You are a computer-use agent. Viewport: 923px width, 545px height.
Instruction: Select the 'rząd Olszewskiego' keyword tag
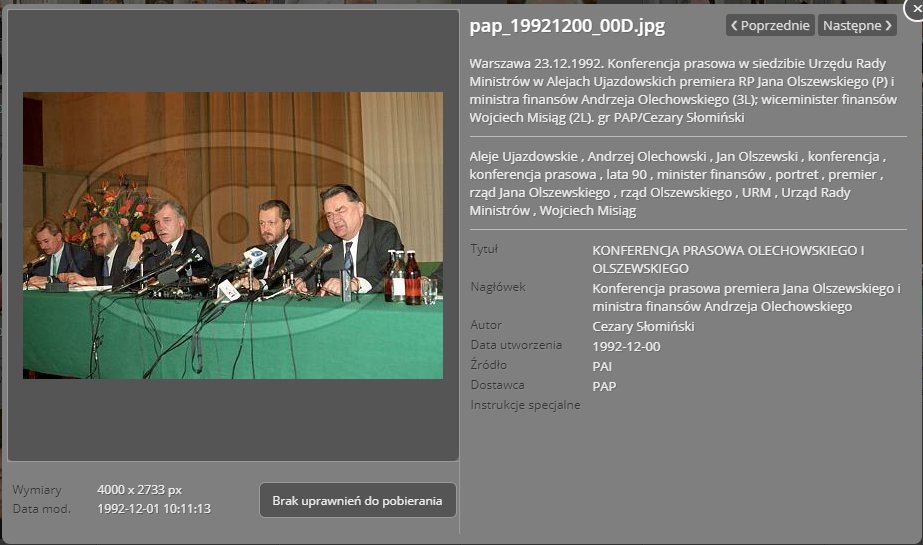pyautogui.click(x=676, y=192)
